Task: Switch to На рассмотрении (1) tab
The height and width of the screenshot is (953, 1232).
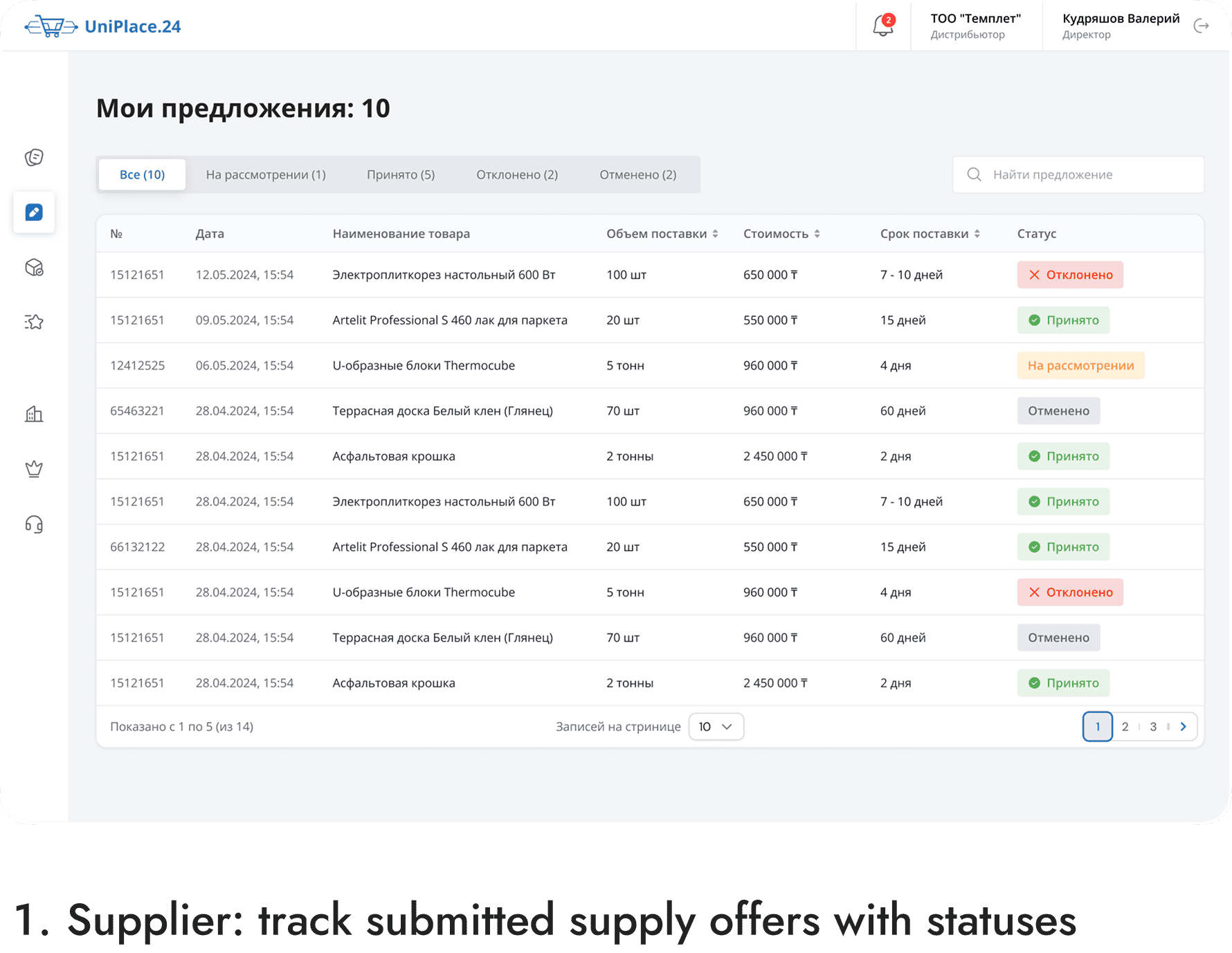Action: tap(266, 174)
